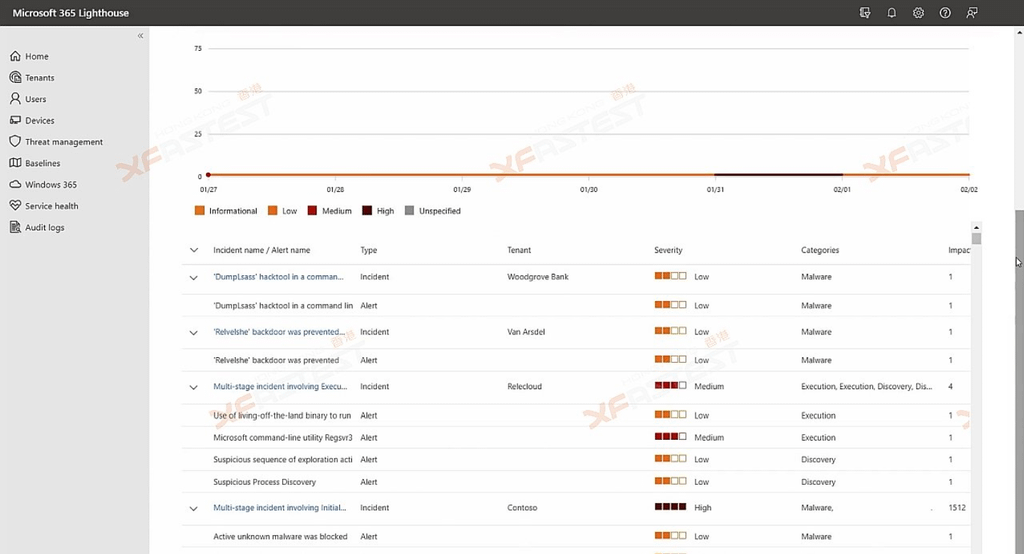This screenshot has height=554, width=1024.
Task: Click the Baselines book icon
Action: coord(15,163)
